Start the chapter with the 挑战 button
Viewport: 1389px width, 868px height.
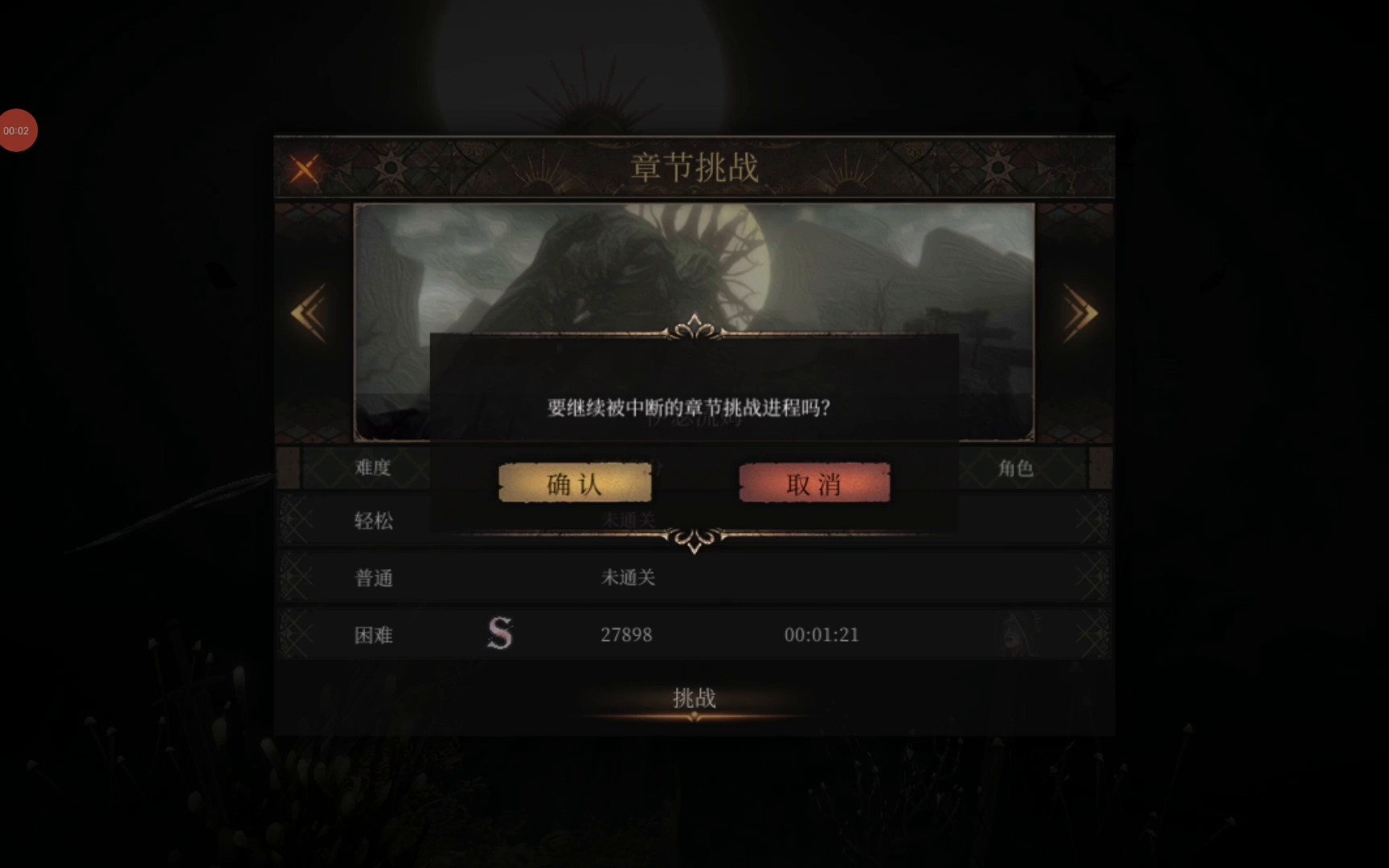coord(694,698)
